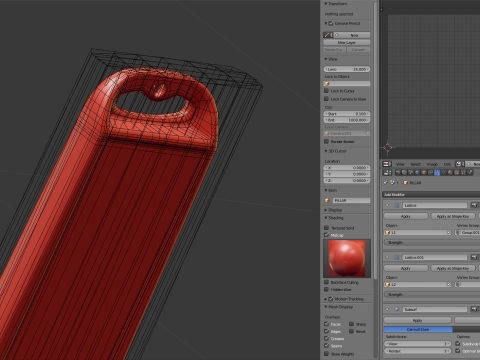
Task: Toggle render visibility camera icon on Lattice modifier
Action: pyautogui.click(x=474, y=205)
